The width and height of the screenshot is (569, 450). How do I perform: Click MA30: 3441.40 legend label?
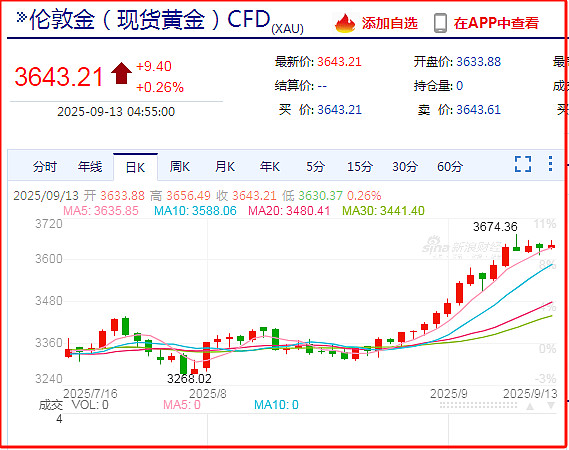(383, 211)
